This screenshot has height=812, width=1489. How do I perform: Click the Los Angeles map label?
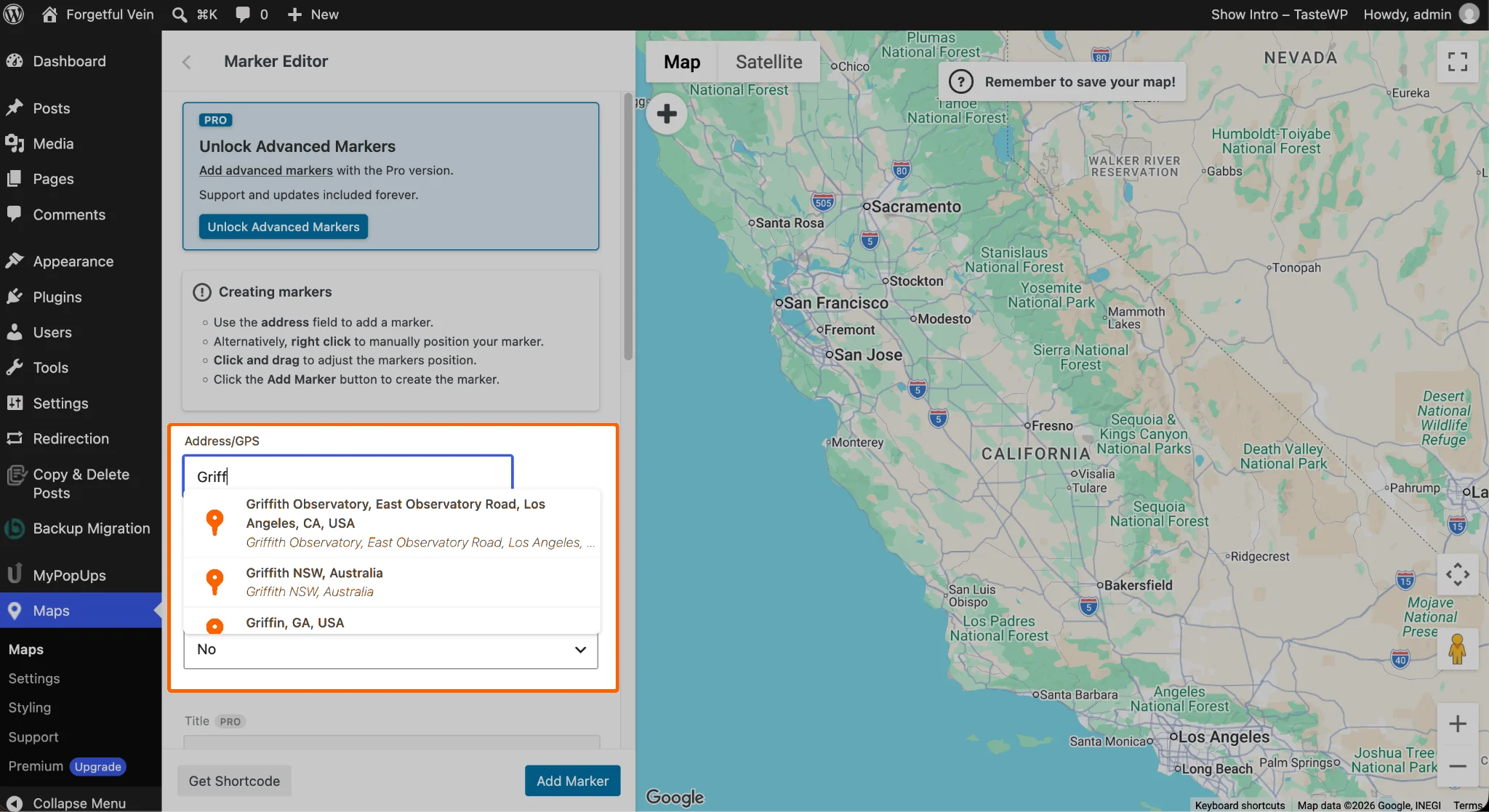1224,736
